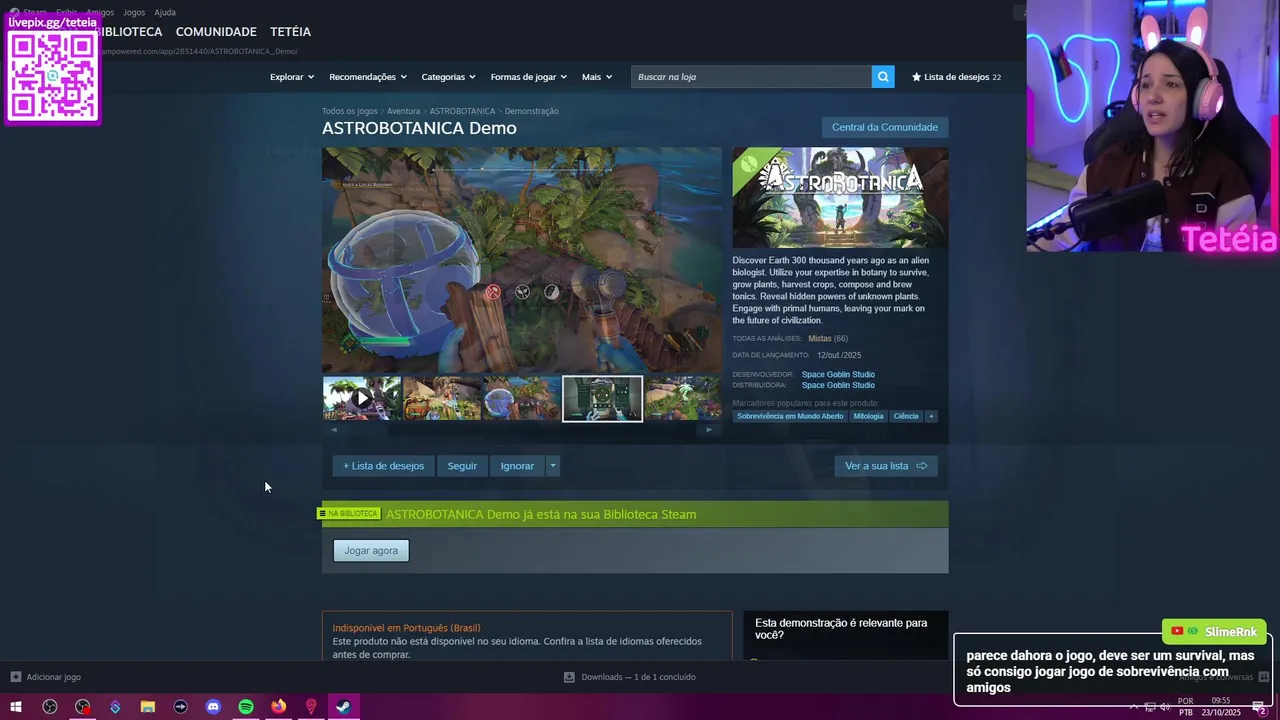Screen dimensions: 1280x720
Task: Select the last jungle screenshot thumbnail
Action: pyautogui.click(x=683, y=398)
